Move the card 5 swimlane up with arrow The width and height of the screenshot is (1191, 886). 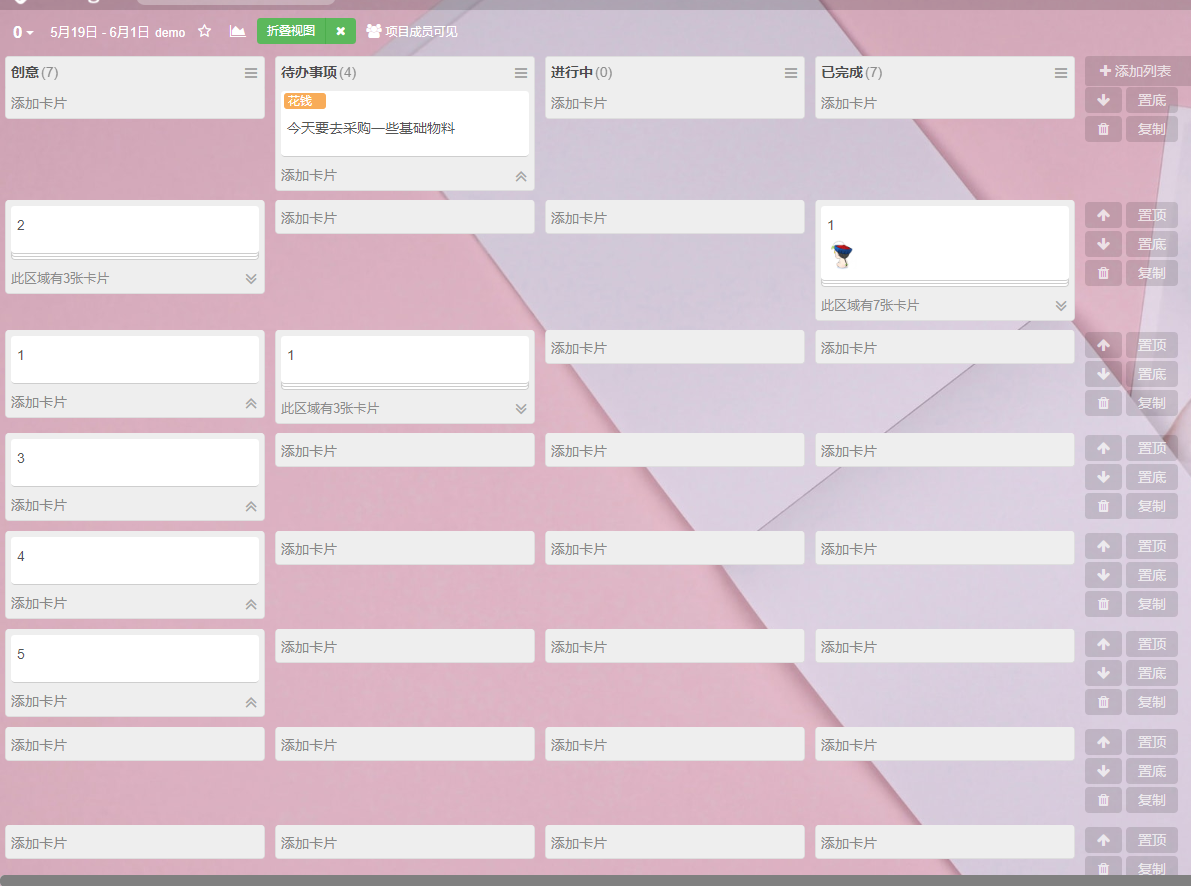(x=1104, y=644)
